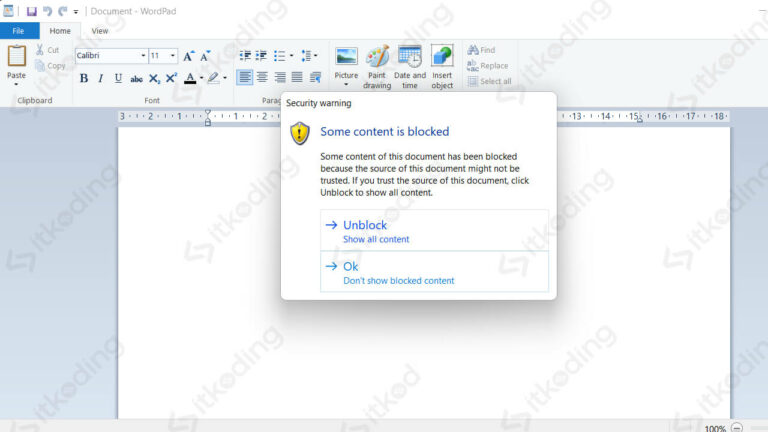Click Unblock to show all content
The image size is (768, 432).
(x=434, y=231)
